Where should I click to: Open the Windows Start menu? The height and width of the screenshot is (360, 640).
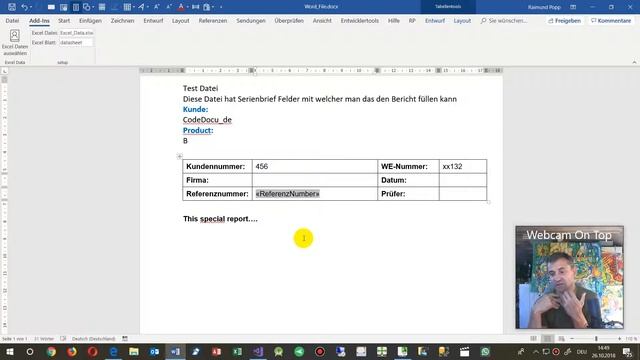9,351
